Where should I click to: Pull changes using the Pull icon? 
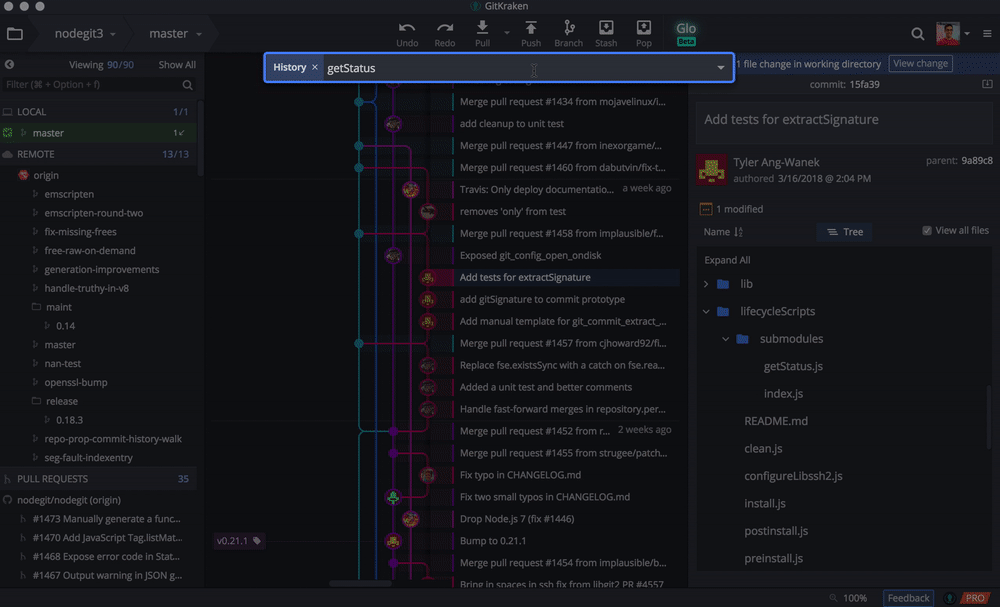click(x=482, y=27)
